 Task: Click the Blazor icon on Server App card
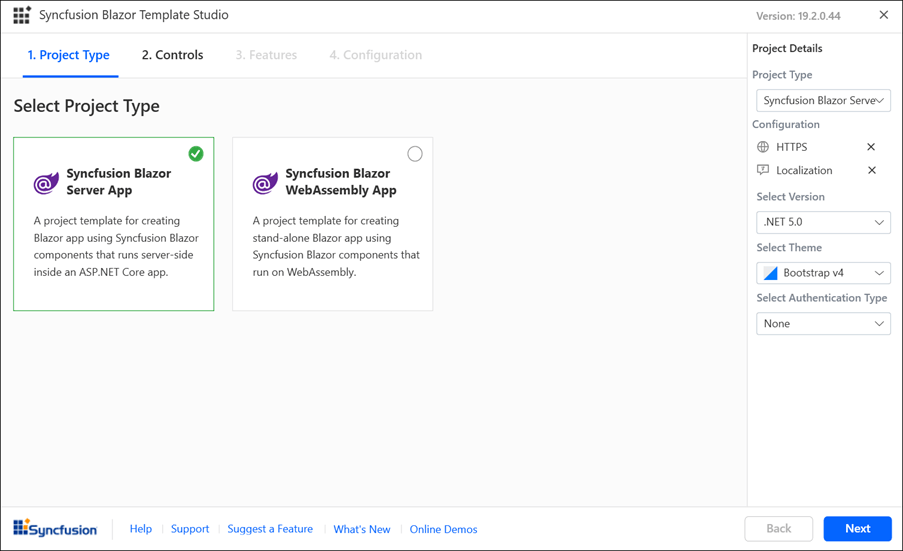coord(46,183)
